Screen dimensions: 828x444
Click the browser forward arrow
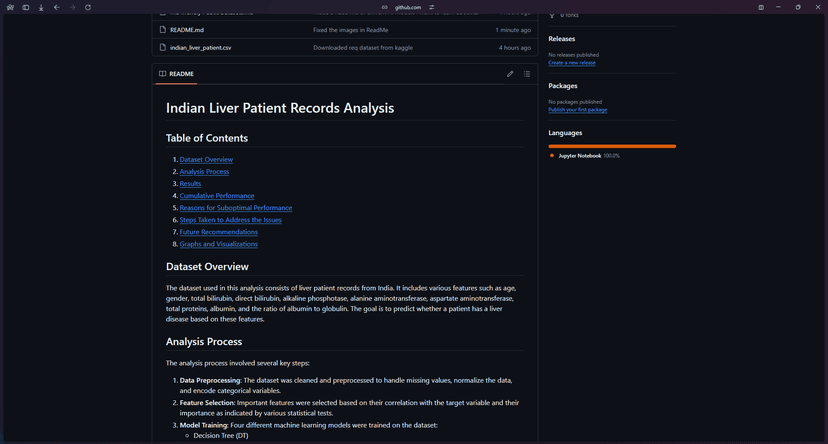click(72, 7)
